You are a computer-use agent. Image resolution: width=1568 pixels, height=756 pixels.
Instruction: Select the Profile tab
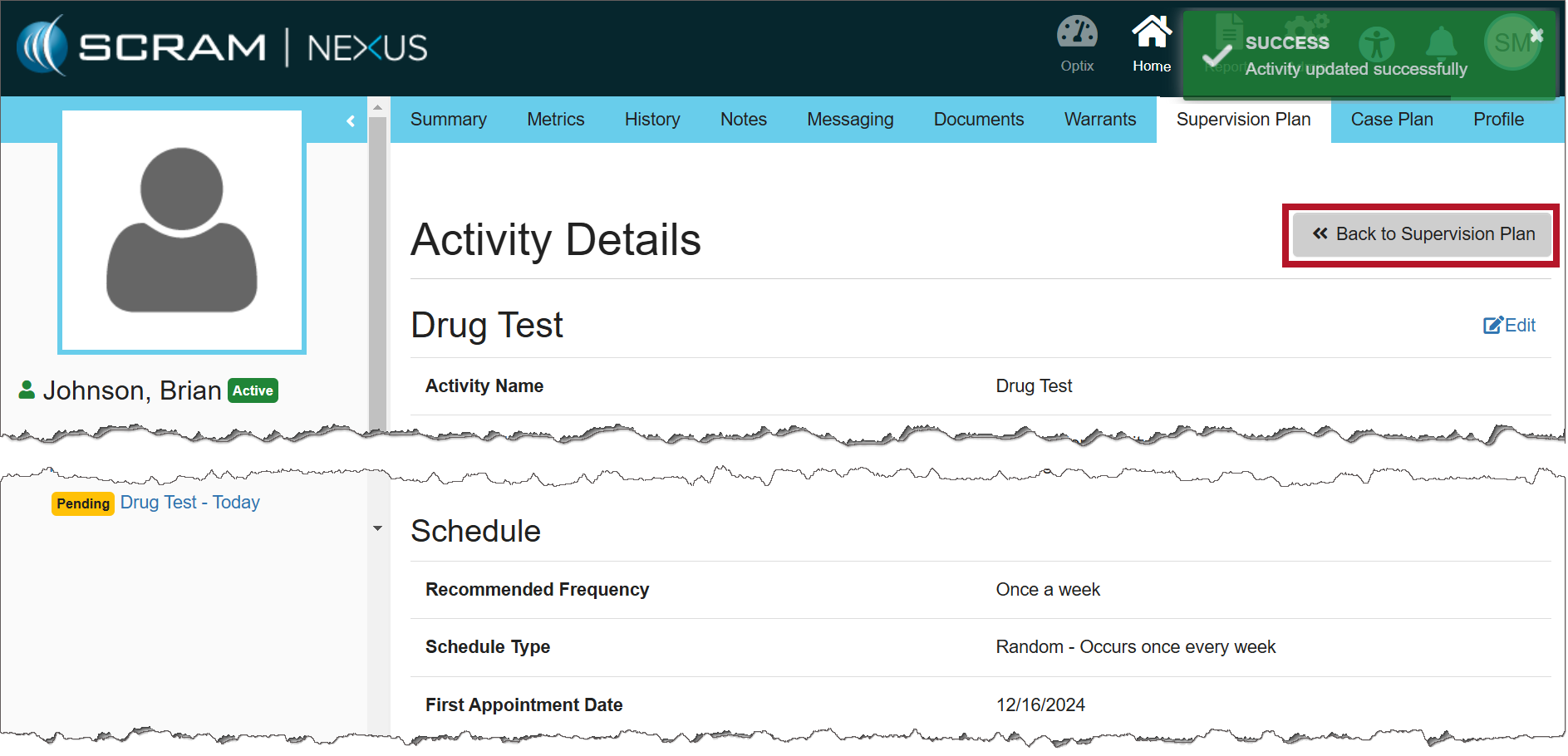1497,120
